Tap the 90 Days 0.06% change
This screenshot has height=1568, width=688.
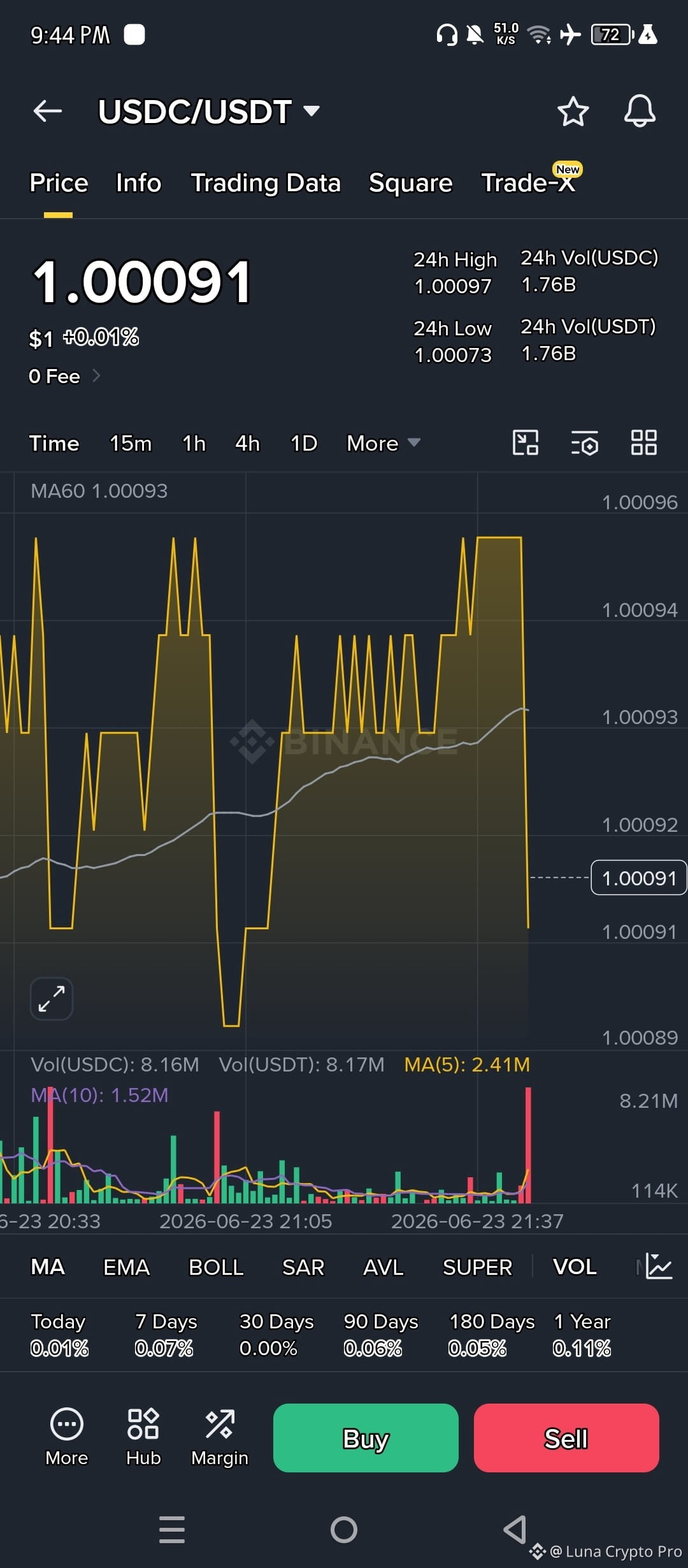pos(381,1335)
